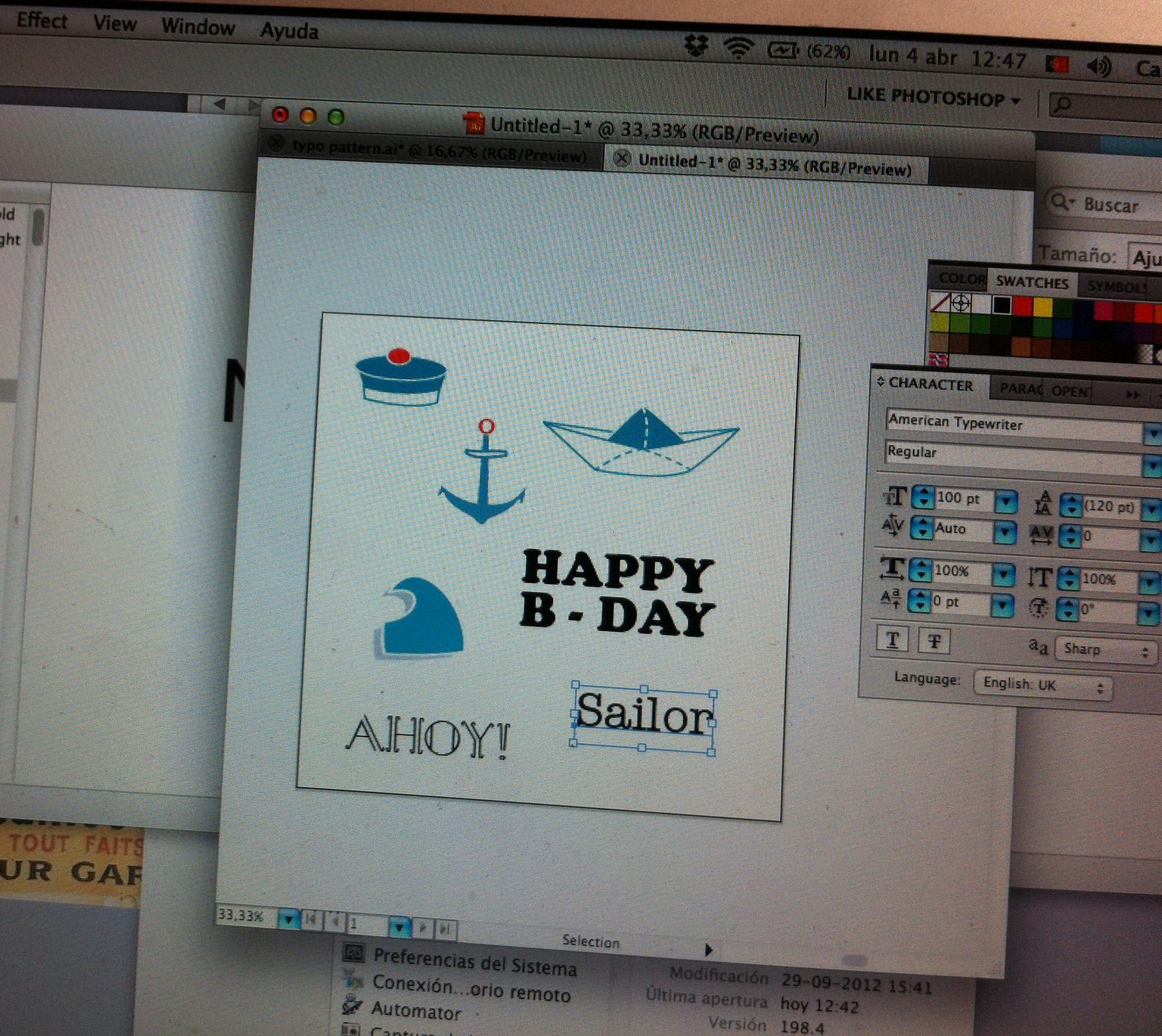This screenshot has height=1036, width=1162.
Task: Click the baseline shift icon
Action: (890, 599)
